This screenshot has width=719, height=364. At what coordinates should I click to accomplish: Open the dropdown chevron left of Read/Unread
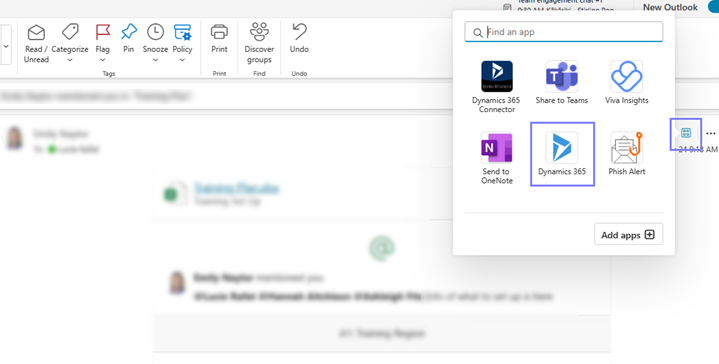(x=6, y=46)
